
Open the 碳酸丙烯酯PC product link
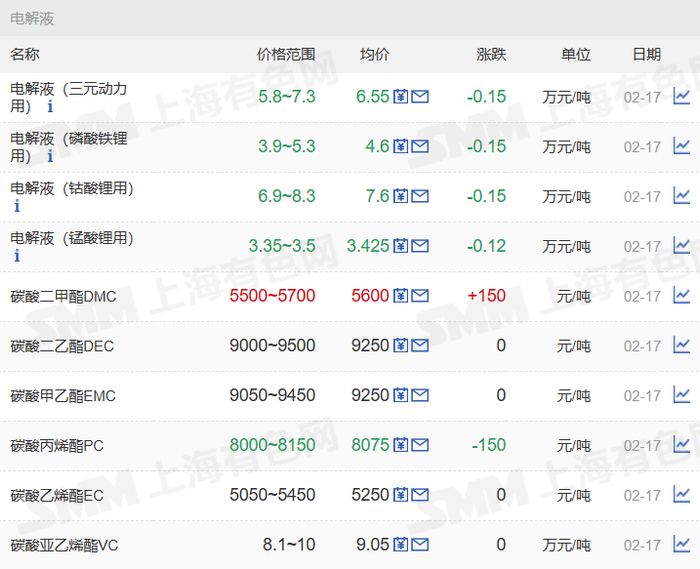pyautogui.click(x=57, y=446)
